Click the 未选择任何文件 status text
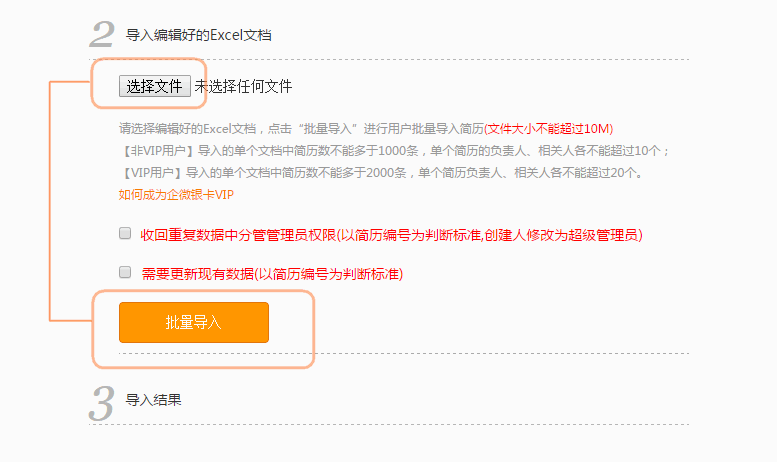This screenshot has width=777, height=462. (243, 86)
